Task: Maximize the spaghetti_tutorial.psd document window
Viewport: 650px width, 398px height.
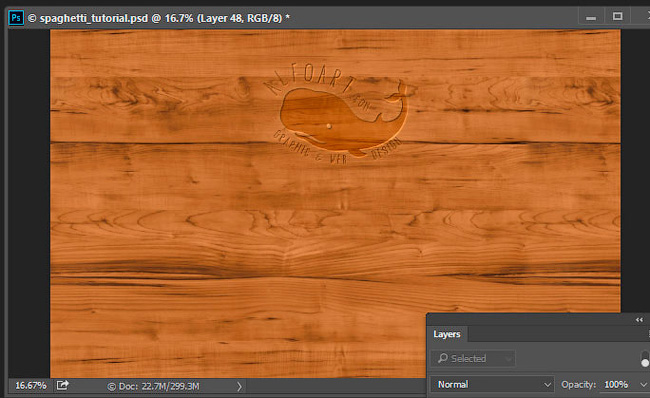Action: coord(617,17)
